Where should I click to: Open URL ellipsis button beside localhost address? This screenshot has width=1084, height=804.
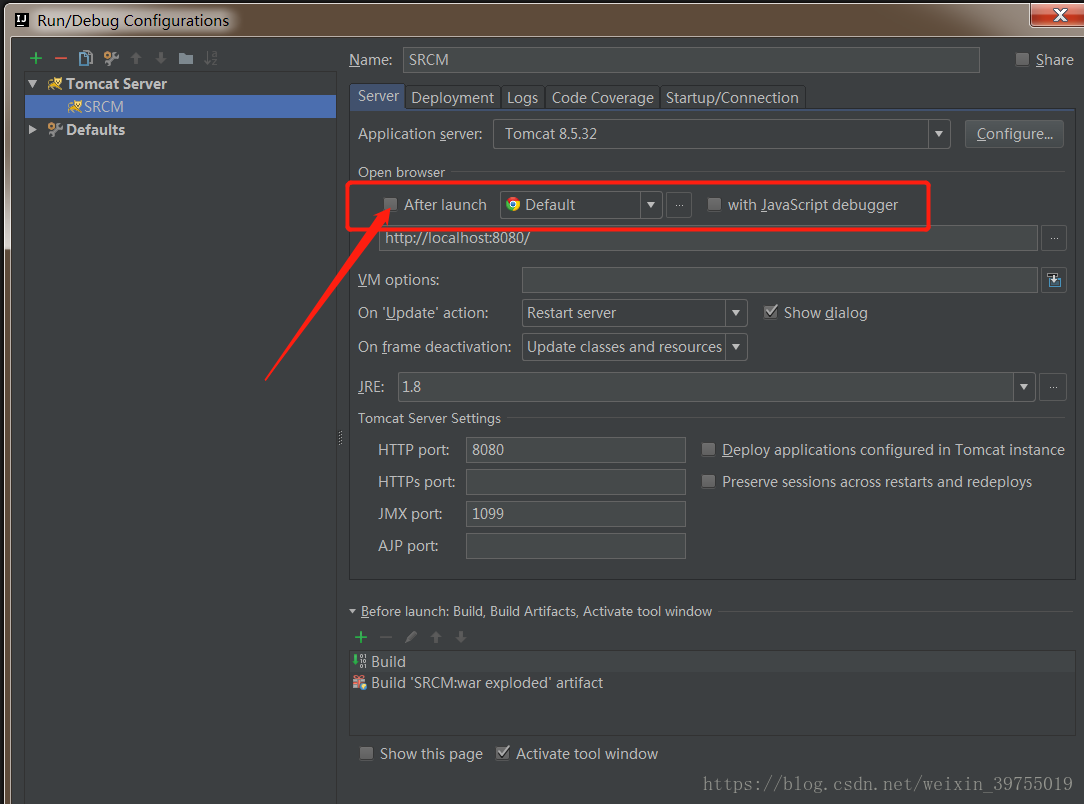point(1054,238)
